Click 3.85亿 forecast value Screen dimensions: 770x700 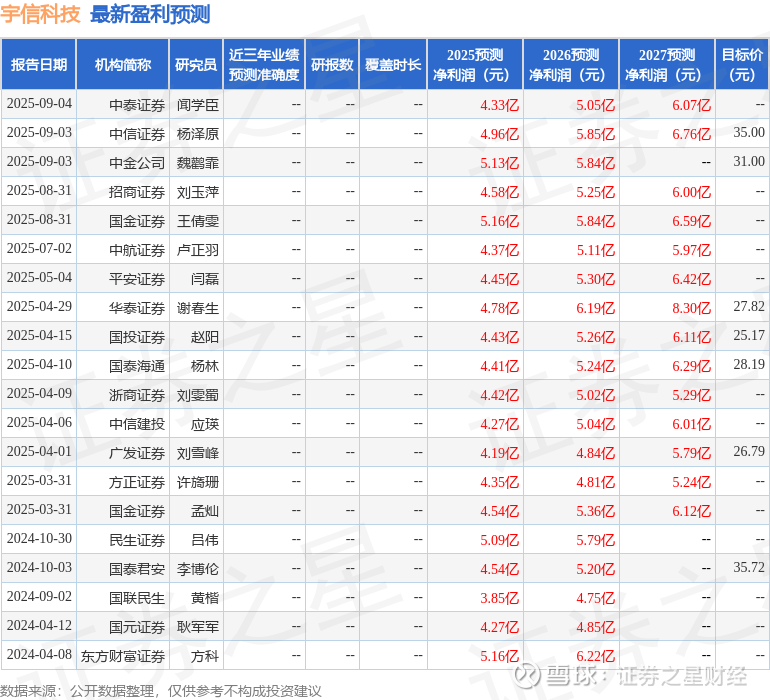499,598
